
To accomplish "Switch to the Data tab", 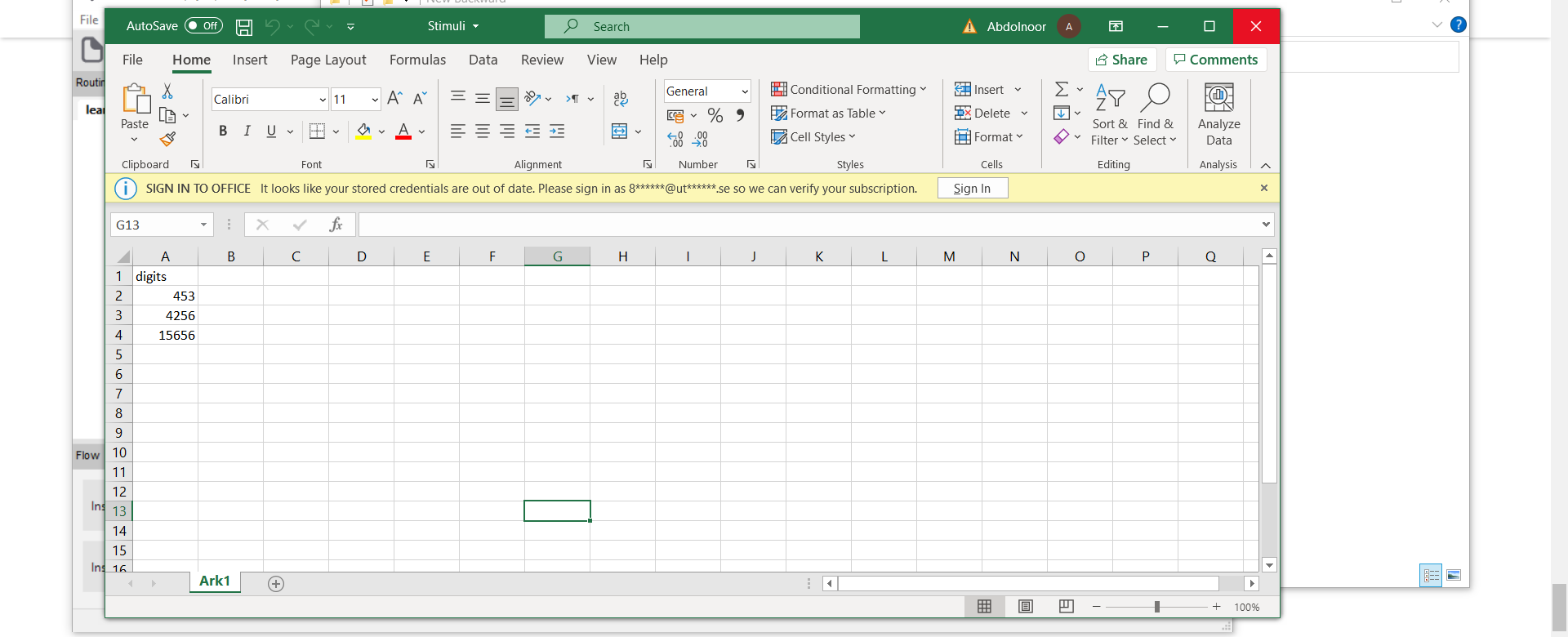I will pyautogui.click(x=483, y=60).
